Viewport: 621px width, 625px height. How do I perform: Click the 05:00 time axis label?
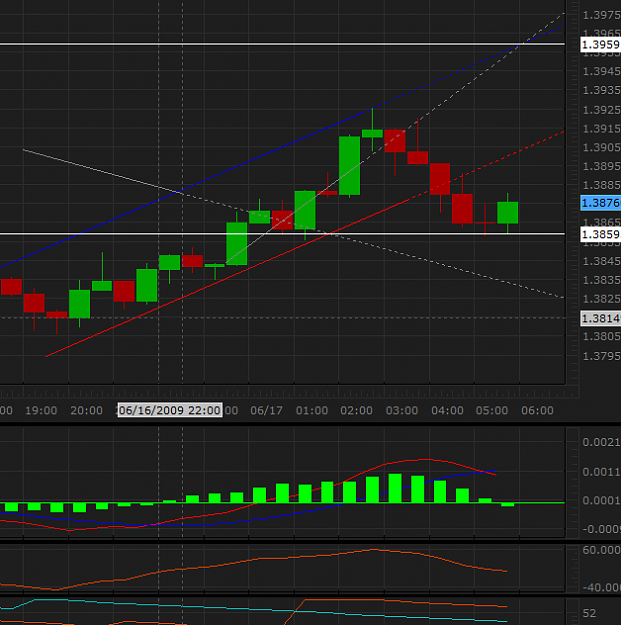(x=492, y=411)
